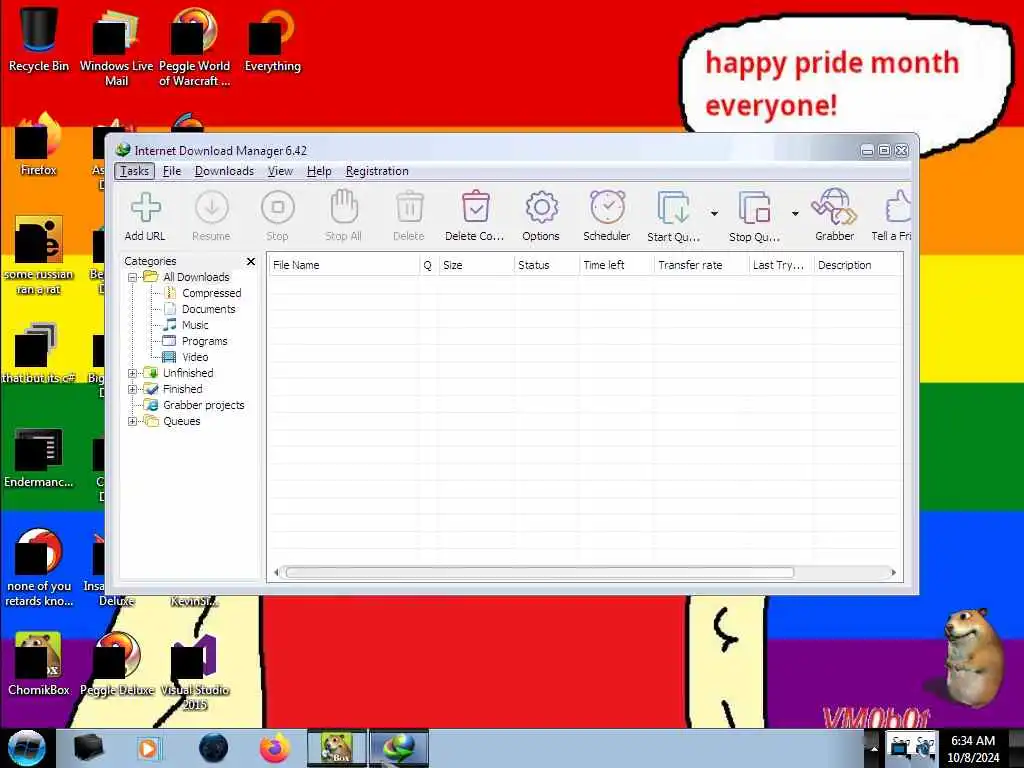Click the Stop toolbar icon
This screenshot has width=1024, height=768.
(x=278, y=208)
